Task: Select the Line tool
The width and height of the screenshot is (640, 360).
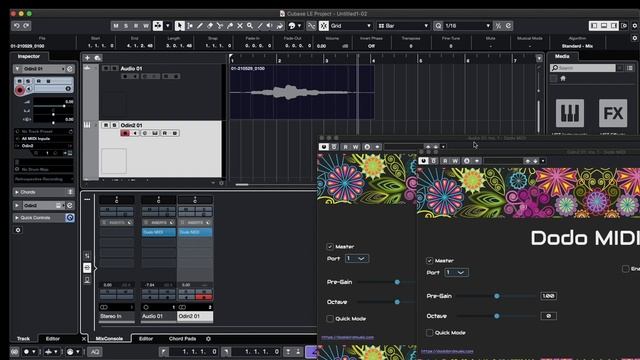Action: pyautogui.click(x=260, y=26)
